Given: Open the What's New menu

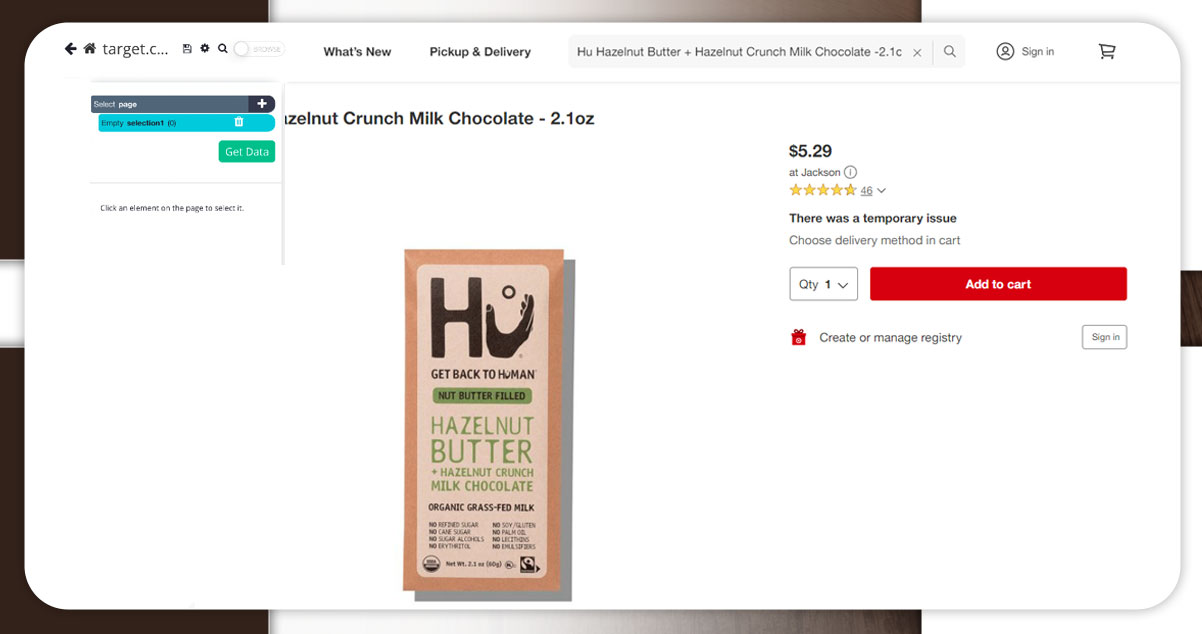Looking at the screenshot, I should point(357,52).
